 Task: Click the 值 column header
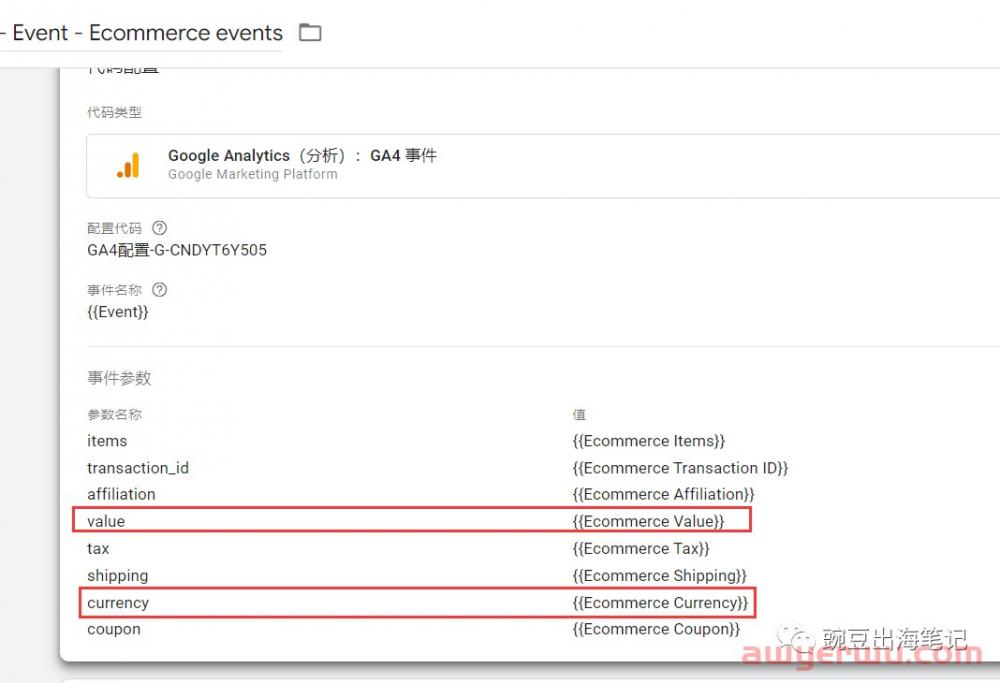579,415
